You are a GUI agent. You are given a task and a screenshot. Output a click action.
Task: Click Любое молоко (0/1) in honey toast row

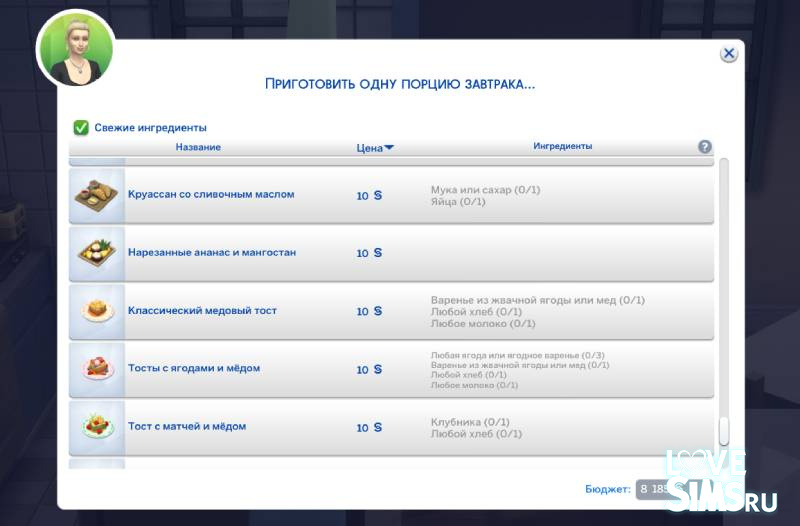point(483,323)
